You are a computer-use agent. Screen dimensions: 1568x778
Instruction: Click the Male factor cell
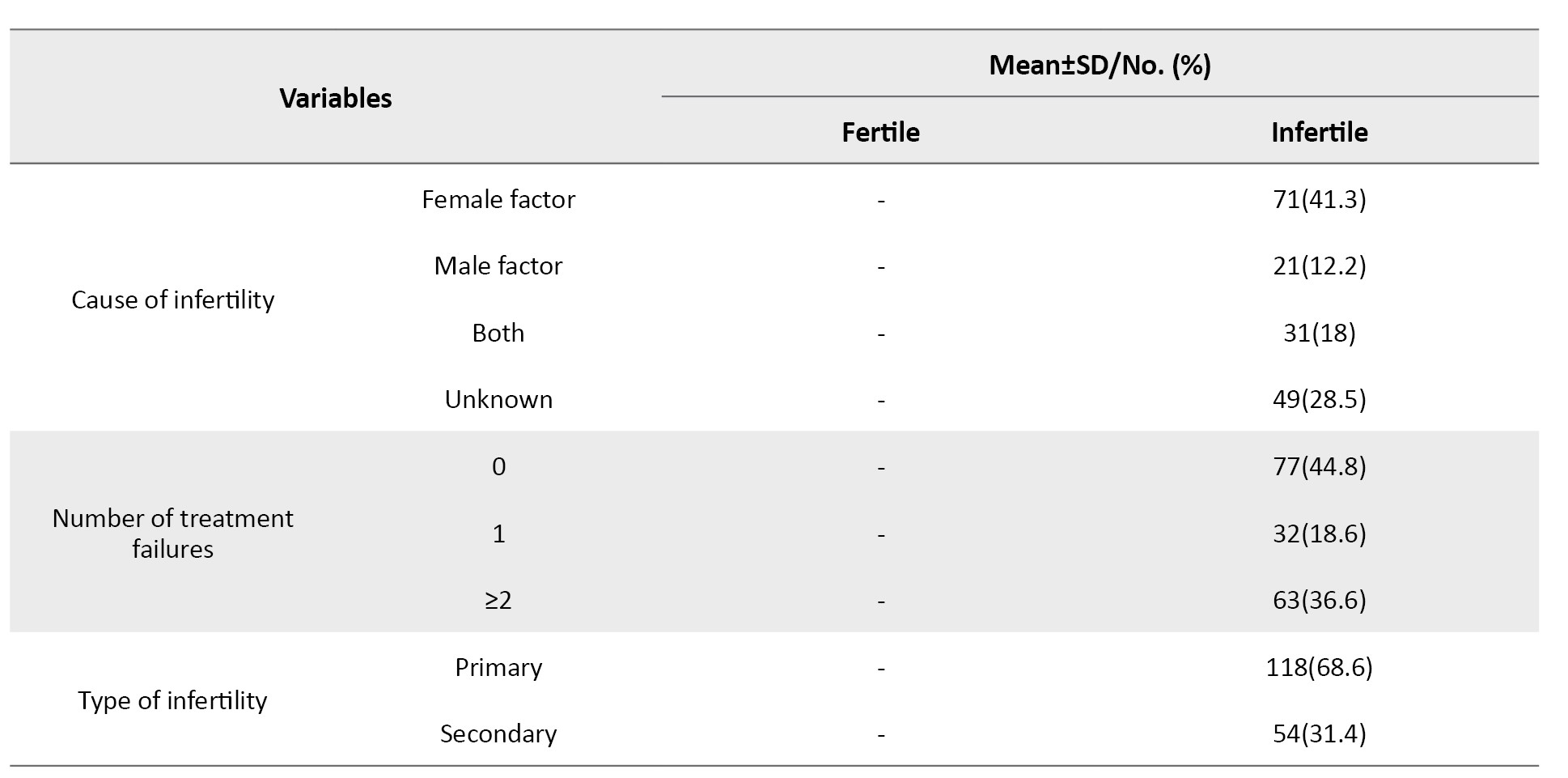498,266
